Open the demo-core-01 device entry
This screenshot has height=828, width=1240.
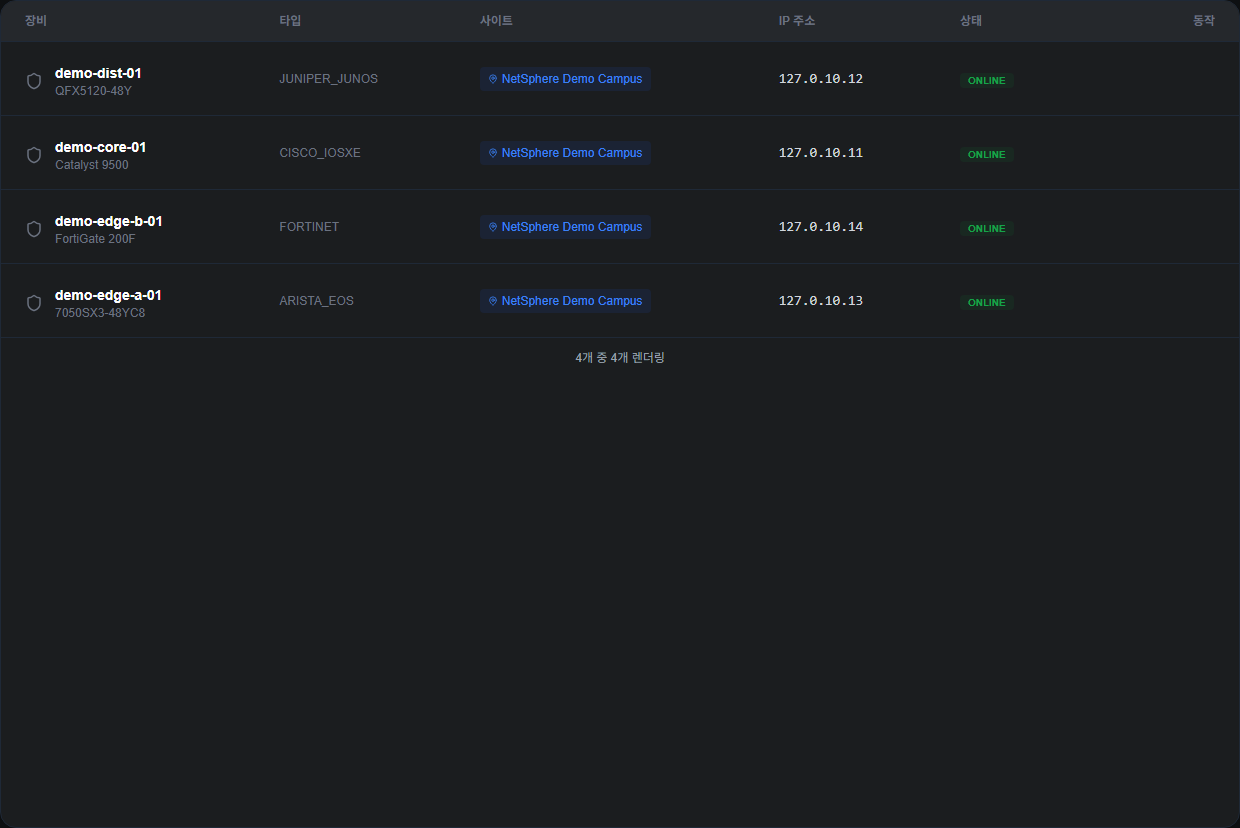[x=100, y=147]
